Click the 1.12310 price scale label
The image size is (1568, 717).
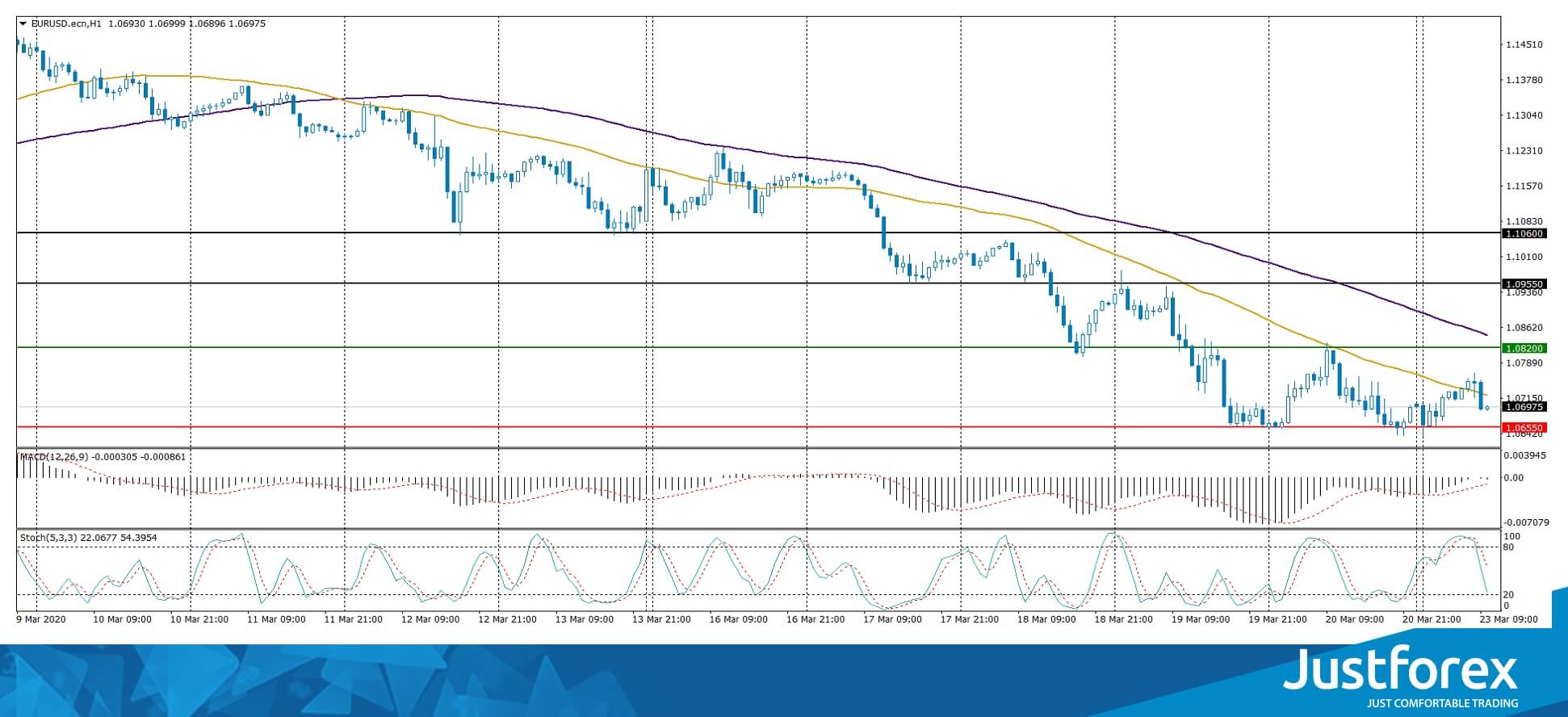pos(1524,151)
